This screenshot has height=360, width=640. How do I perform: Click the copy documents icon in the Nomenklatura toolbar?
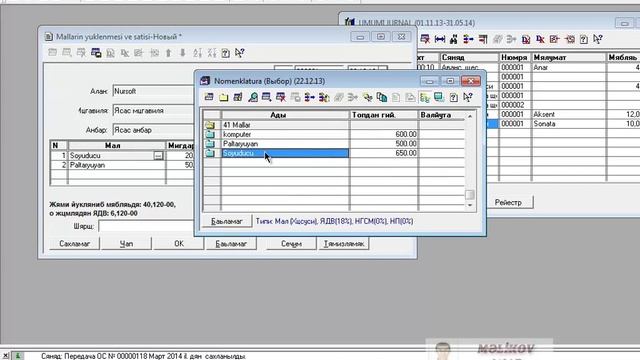point(382,97)
